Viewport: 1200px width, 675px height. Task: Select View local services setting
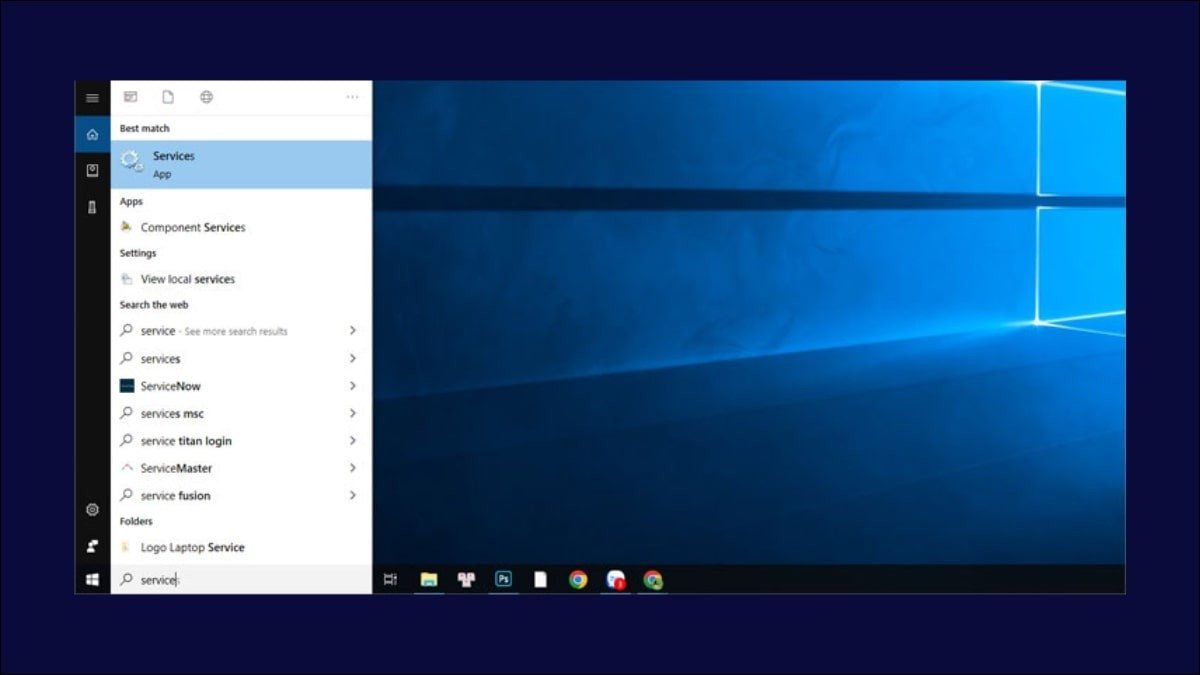[187, 279]
